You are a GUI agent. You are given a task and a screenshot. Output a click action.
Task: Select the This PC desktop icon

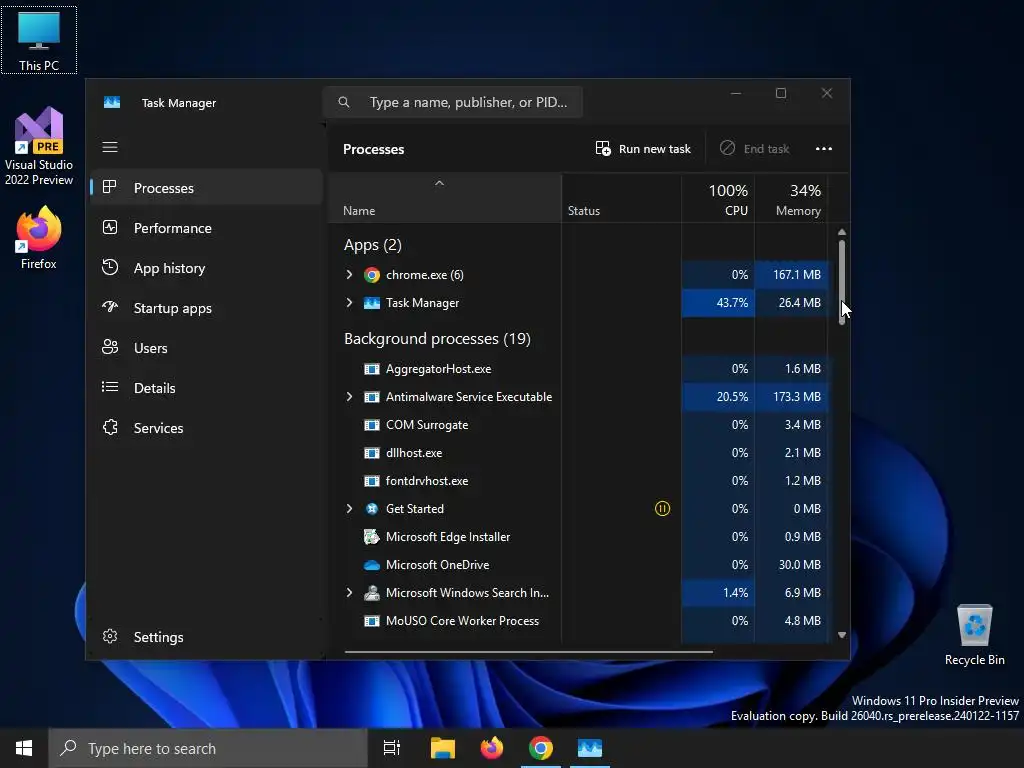tap(39, 40)
